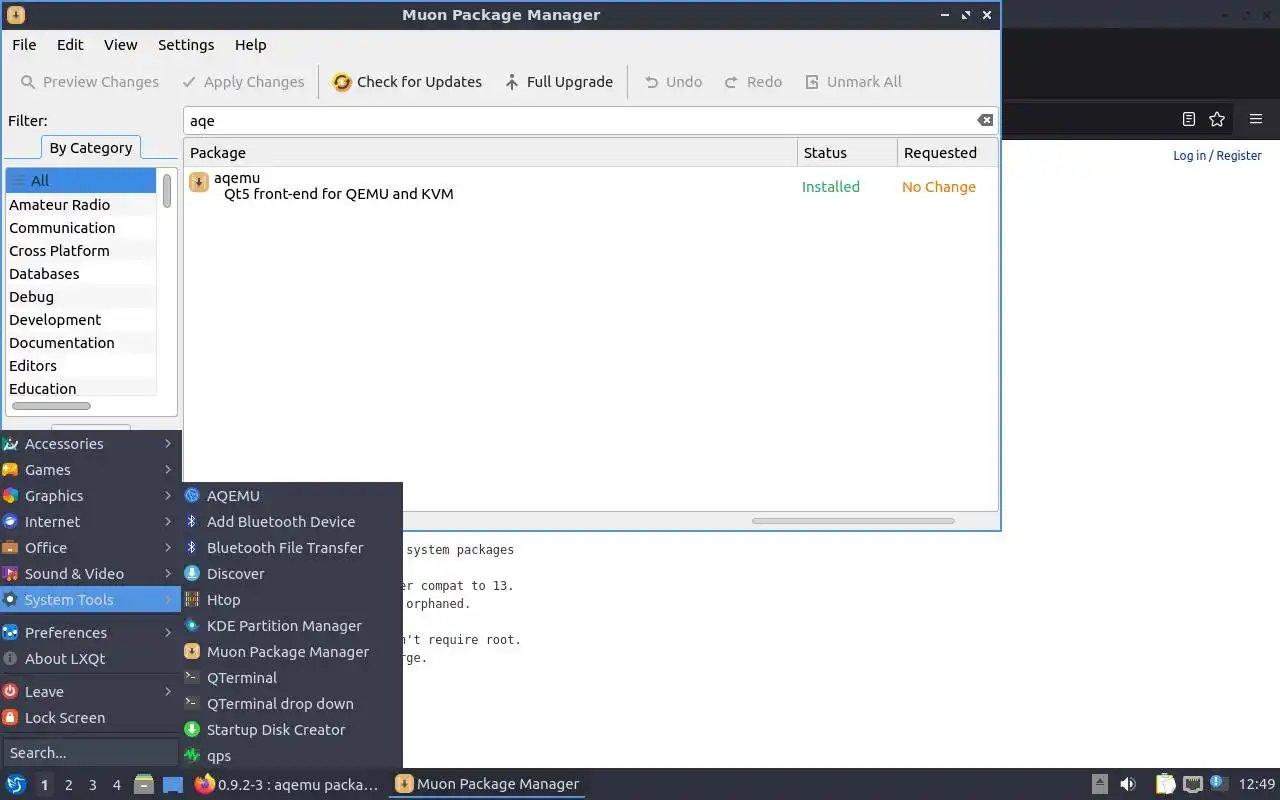Image resolution: width=1280 pixels, height=800 pixels.
Task: Open the File menu in Muon
Action: click(x=24, y=45)
